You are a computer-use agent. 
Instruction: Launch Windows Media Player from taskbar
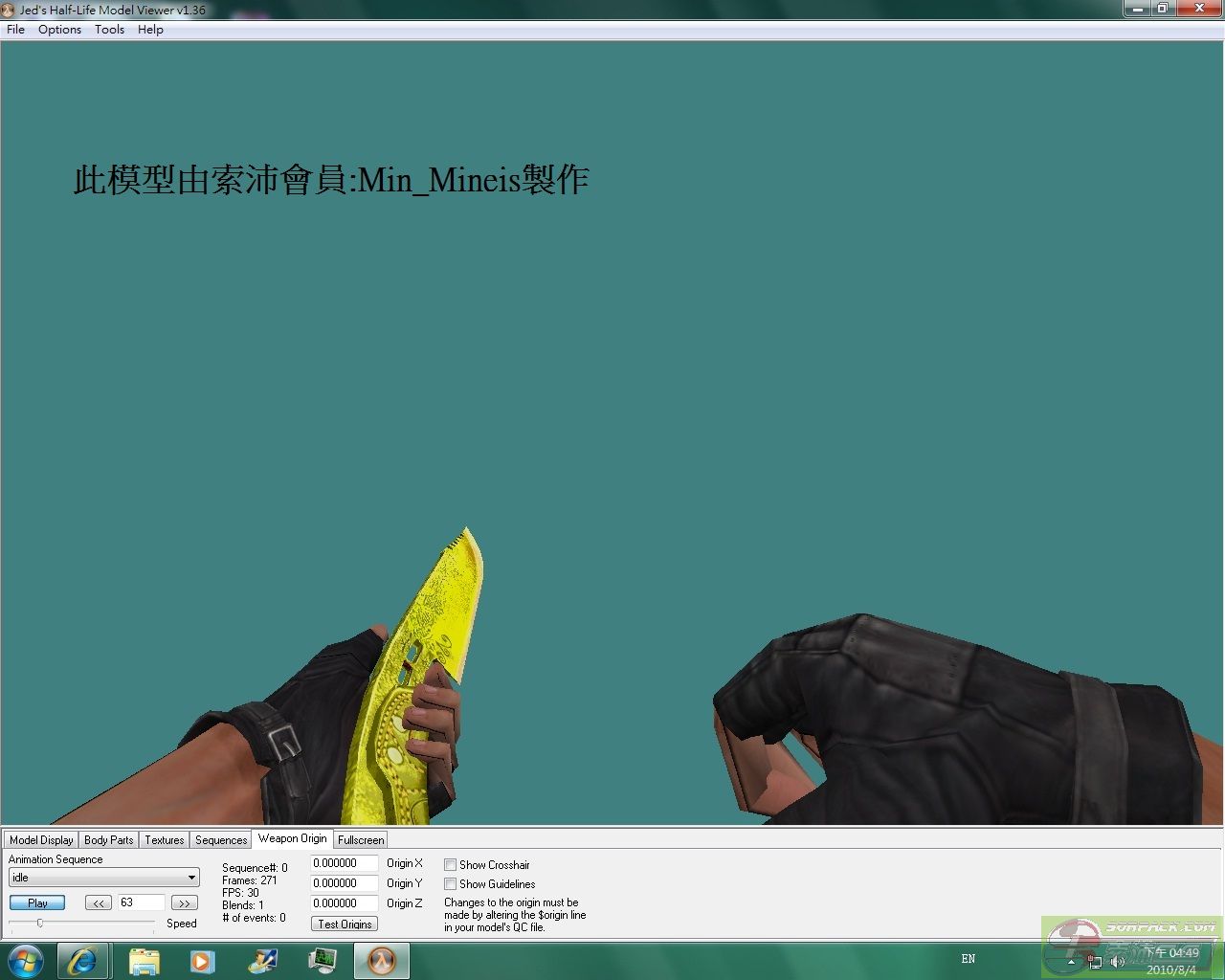click(202, 961)
